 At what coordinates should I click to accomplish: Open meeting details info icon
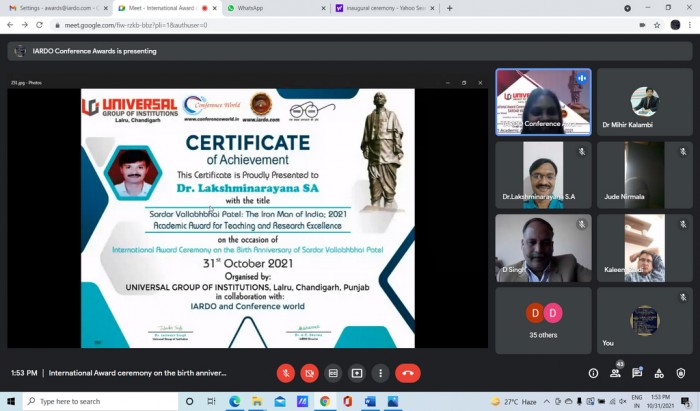click(593, 373)
